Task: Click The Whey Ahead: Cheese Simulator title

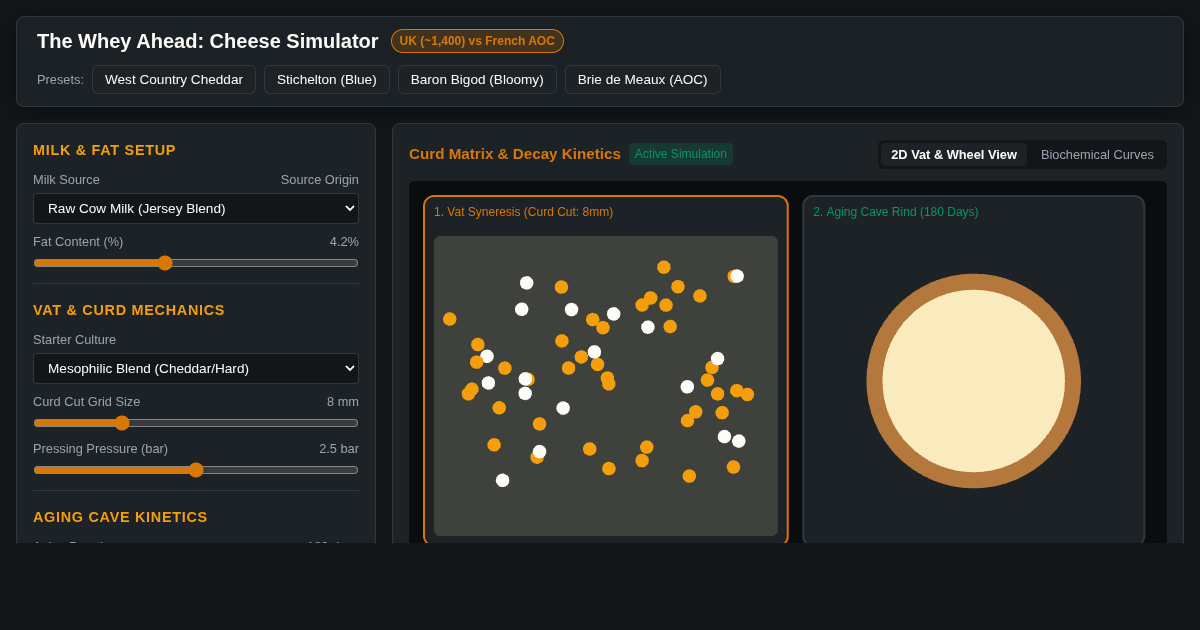Action: click(208, 41)
